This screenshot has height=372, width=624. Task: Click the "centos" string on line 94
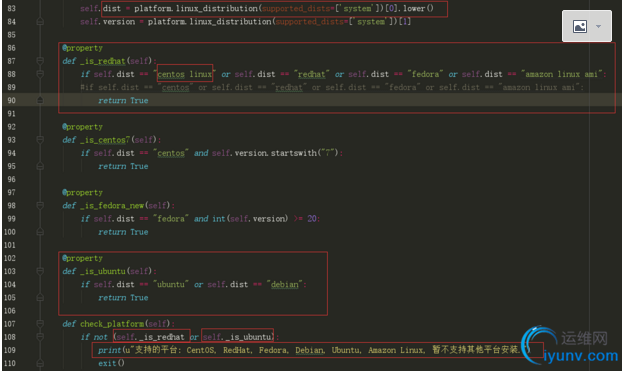tap(171, 153)
